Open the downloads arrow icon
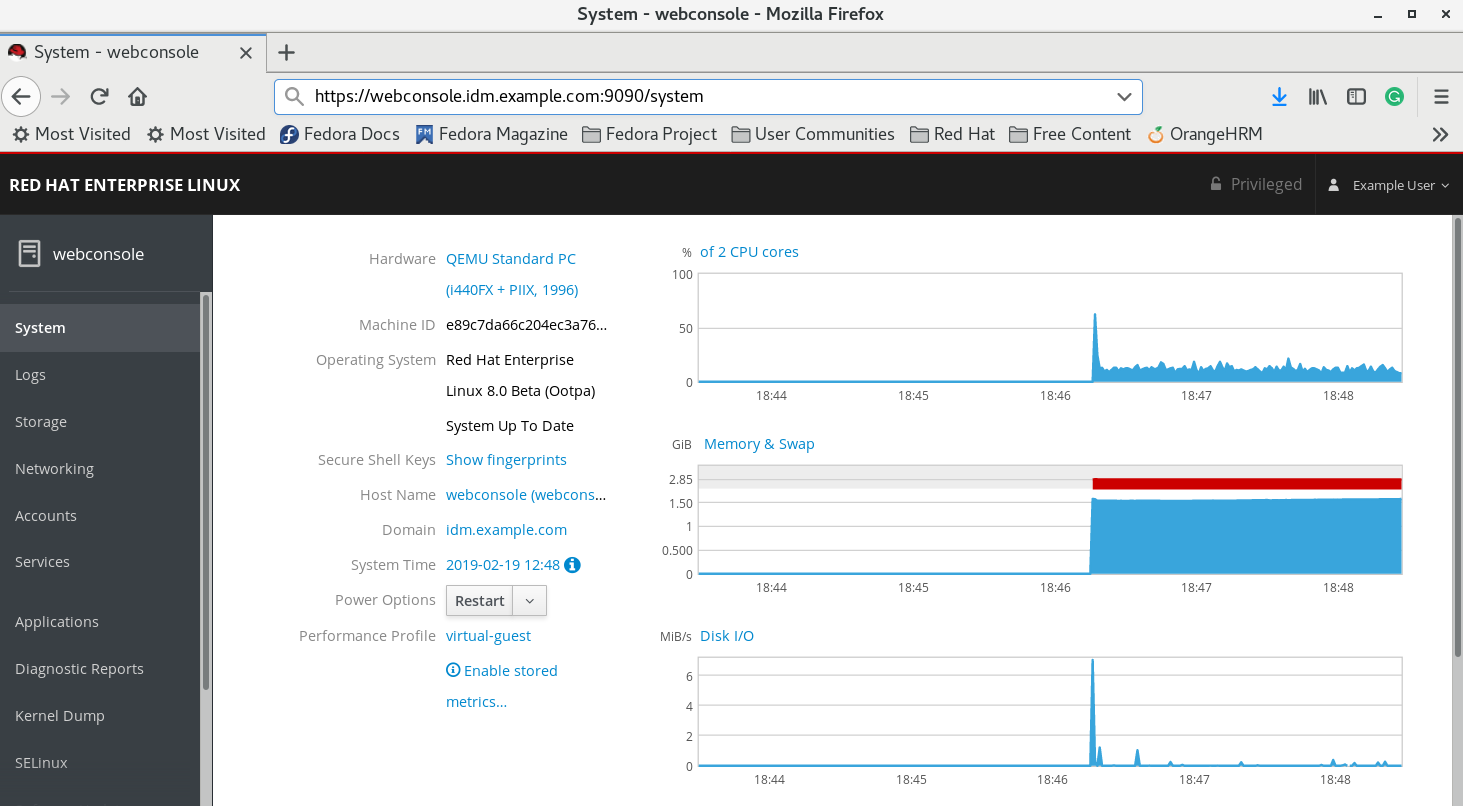1463x806 pixels. coord(1279,97)
